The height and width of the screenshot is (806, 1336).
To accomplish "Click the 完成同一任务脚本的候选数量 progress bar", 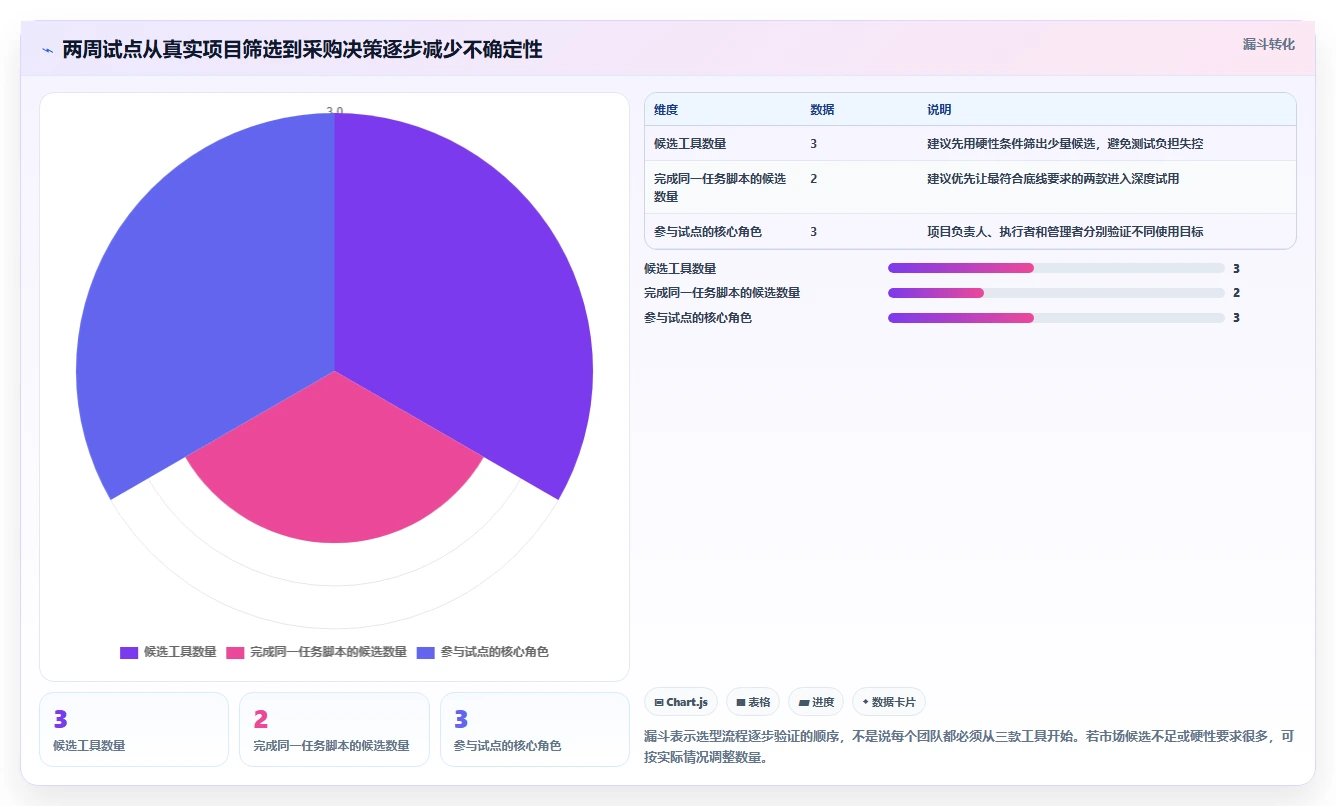I will pyautogui.click(x=1056, y=293).
